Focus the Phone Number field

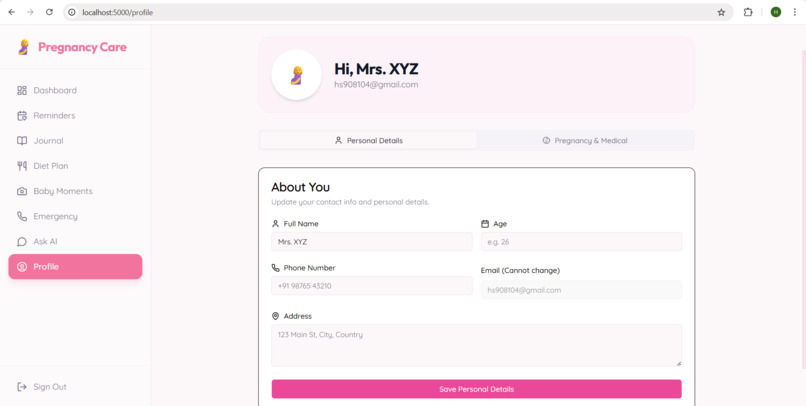point(372,286)
